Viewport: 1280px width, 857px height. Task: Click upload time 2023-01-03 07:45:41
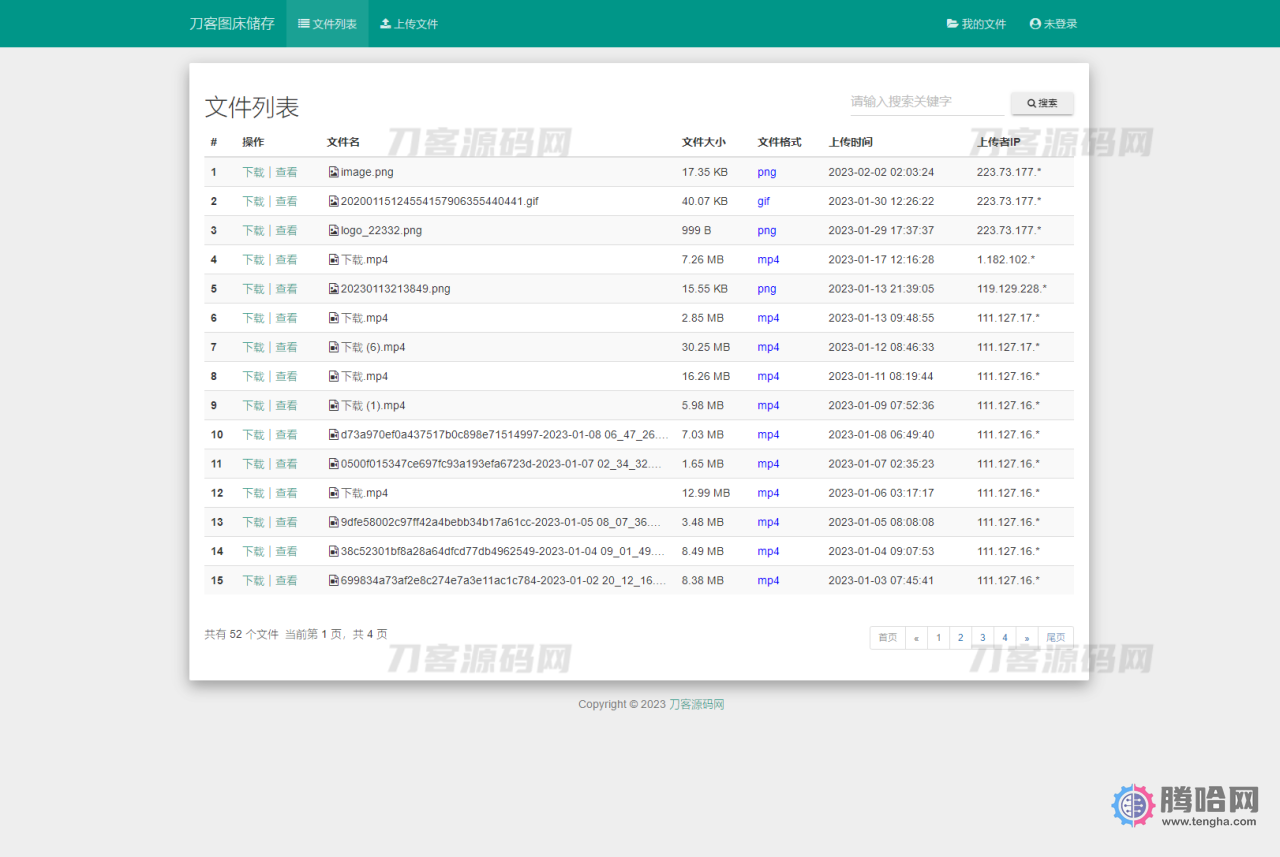[881, 581]
